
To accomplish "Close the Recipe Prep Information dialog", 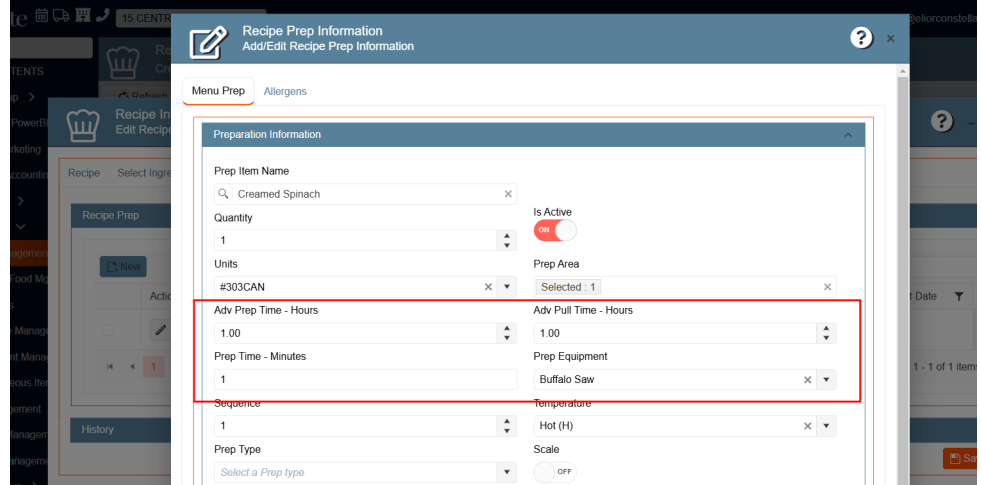I will pyautogui.click(x=890, y=39).
